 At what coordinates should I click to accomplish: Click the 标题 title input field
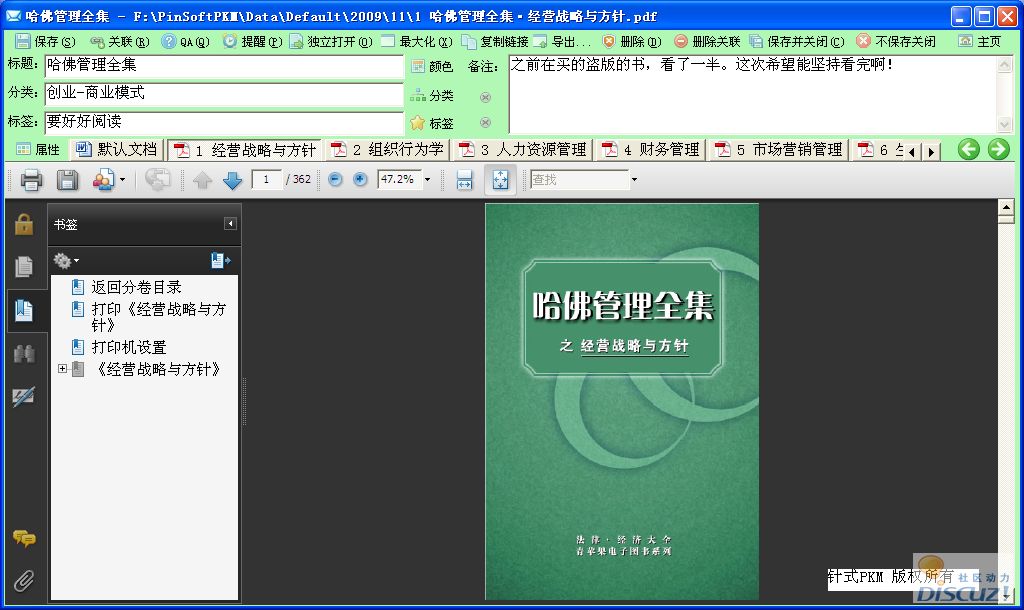tap(224, 66)
